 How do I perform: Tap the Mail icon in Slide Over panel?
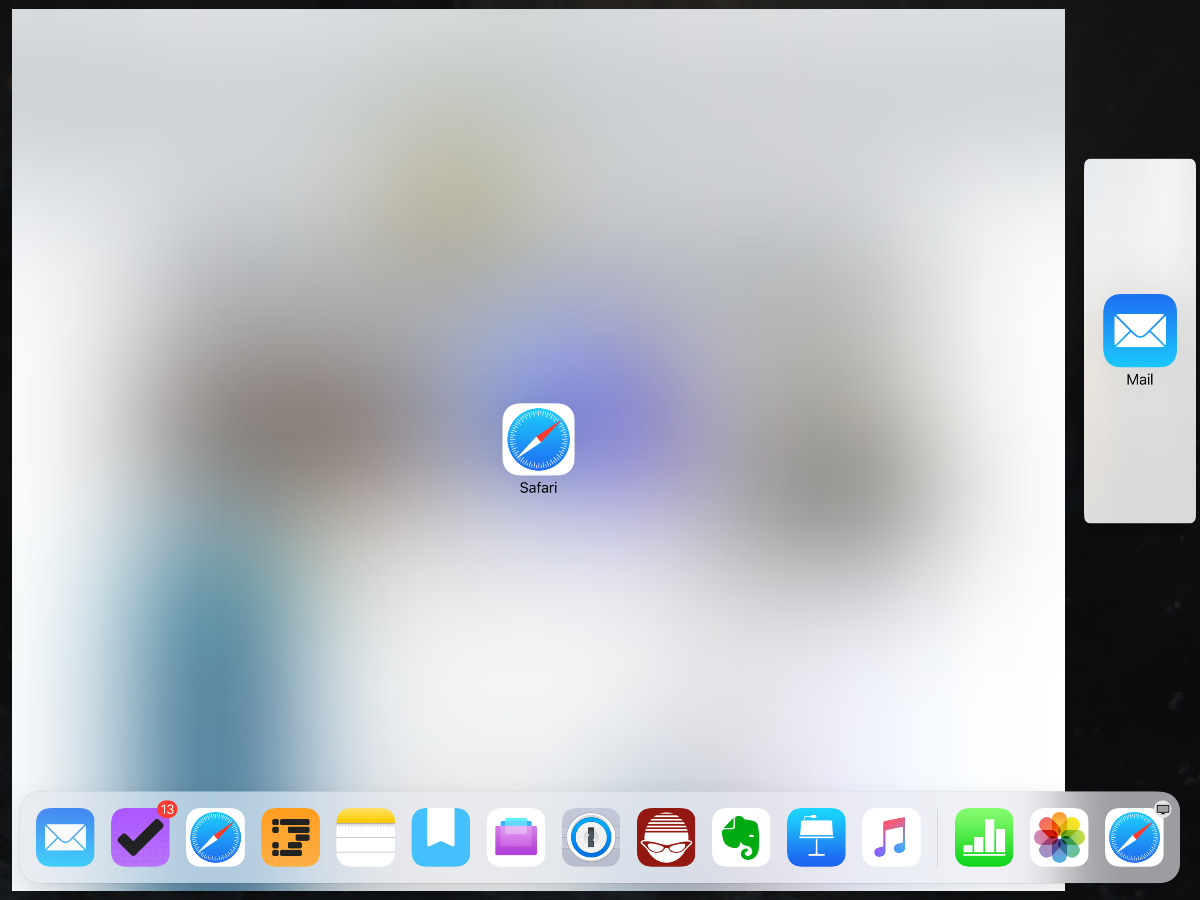[1140, 330]
